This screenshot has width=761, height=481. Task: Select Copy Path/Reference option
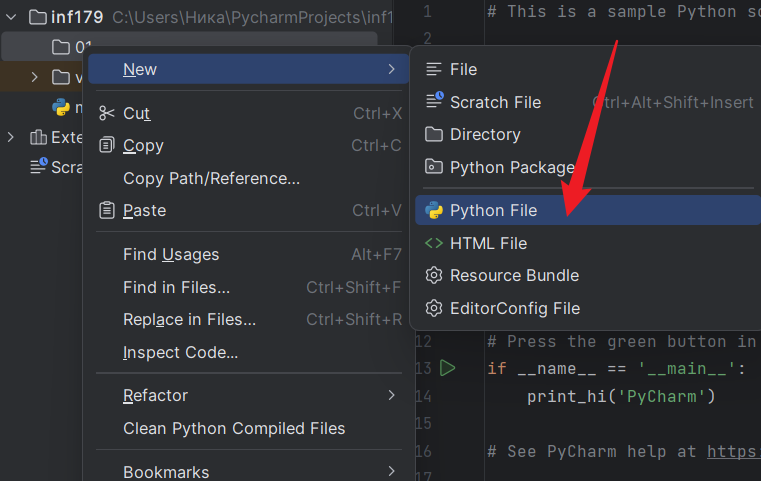[x=211, y=178]
